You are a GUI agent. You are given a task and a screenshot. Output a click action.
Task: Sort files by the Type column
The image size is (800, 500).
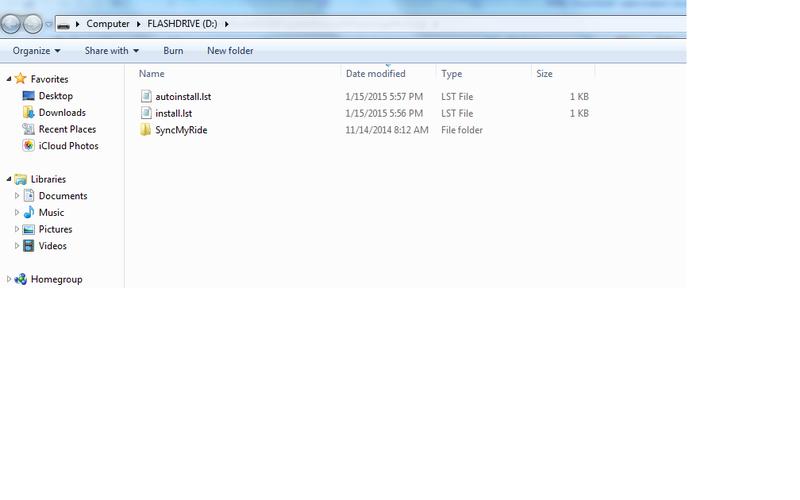pos(452,73)
